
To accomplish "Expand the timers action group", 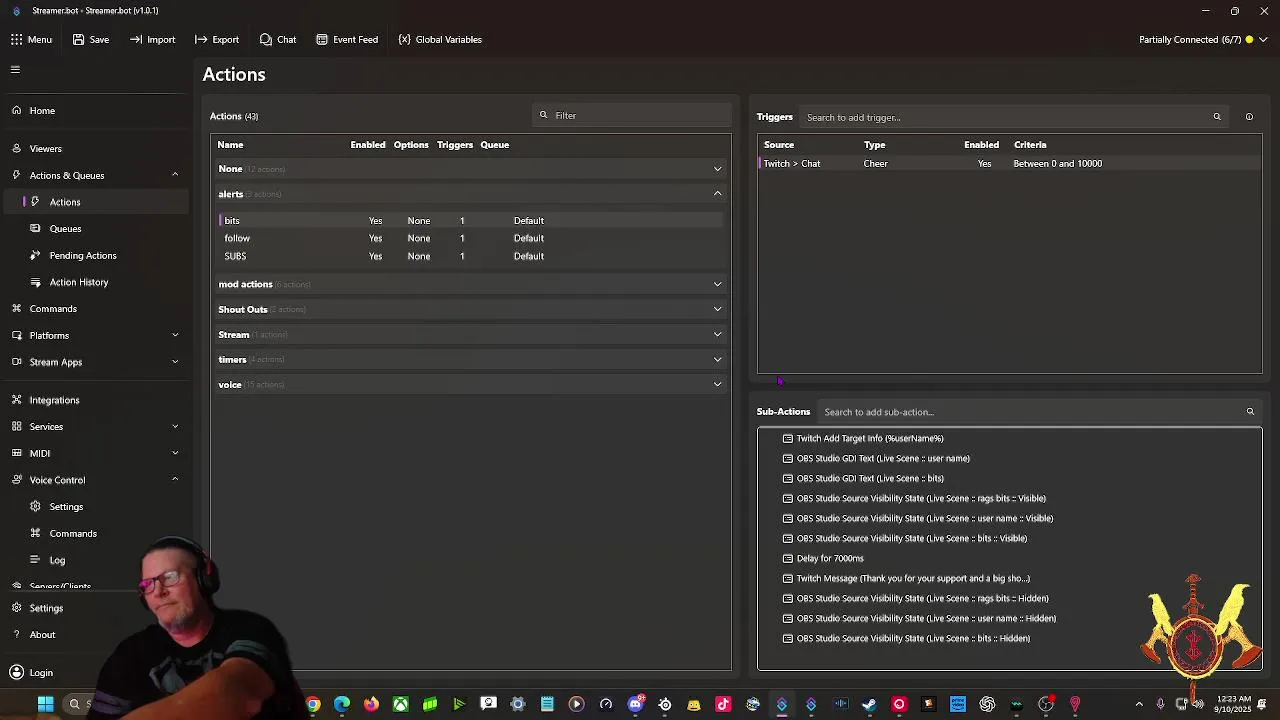I will [470, 359].
